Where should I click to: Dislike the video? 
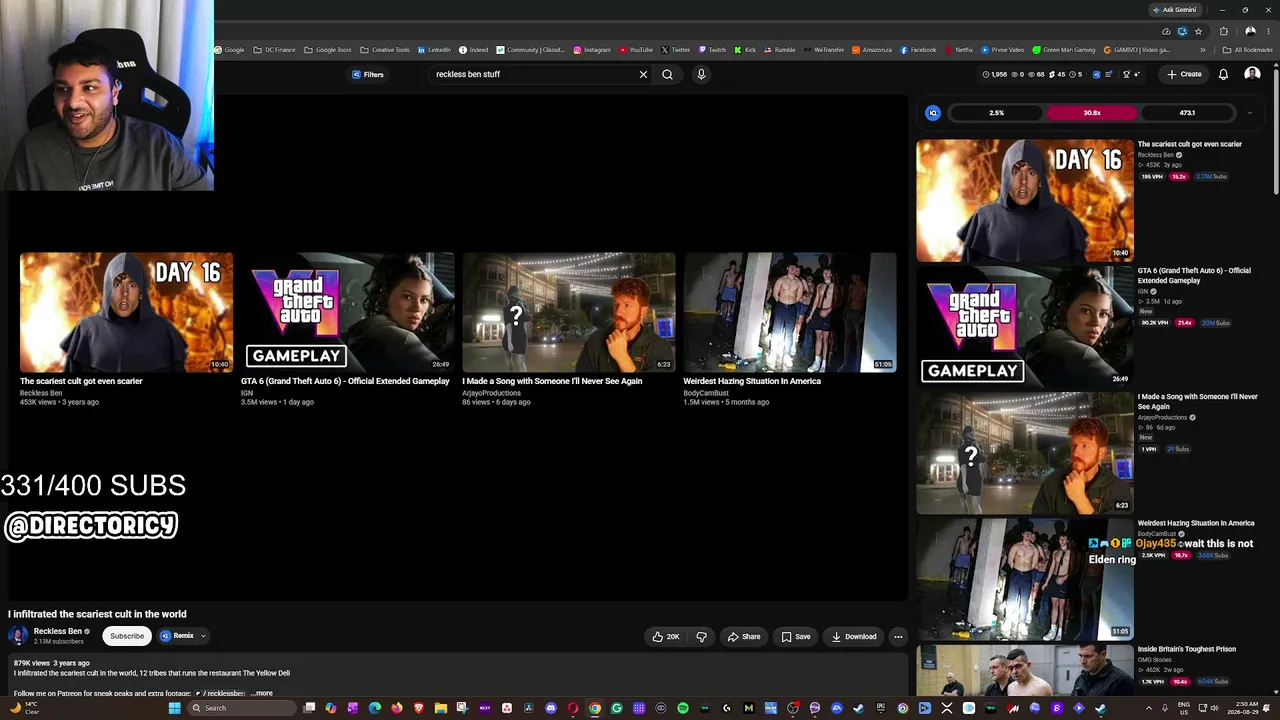coord(701,636)
